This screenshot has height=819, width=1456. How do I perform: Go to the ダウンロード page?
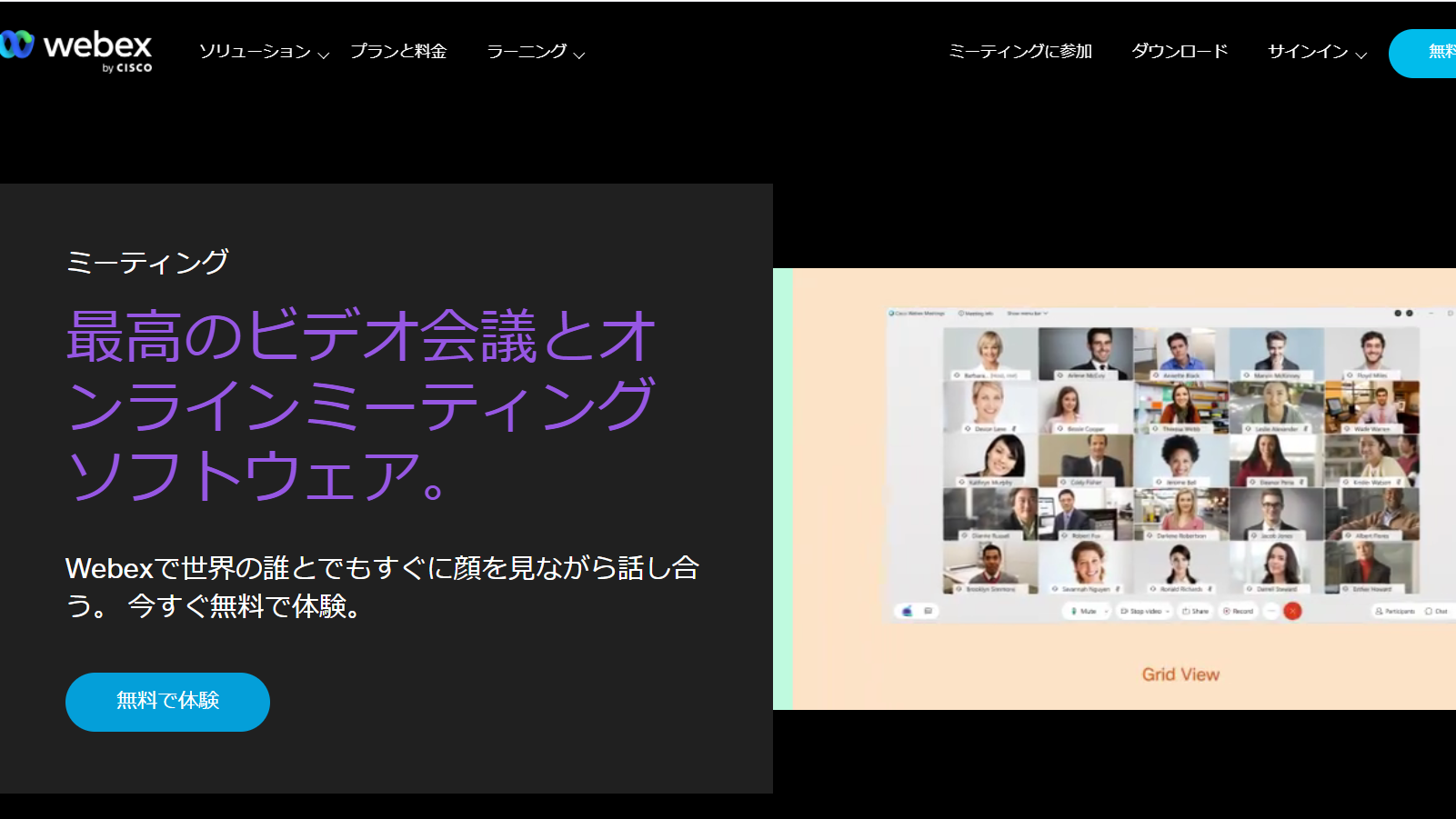1180,52
